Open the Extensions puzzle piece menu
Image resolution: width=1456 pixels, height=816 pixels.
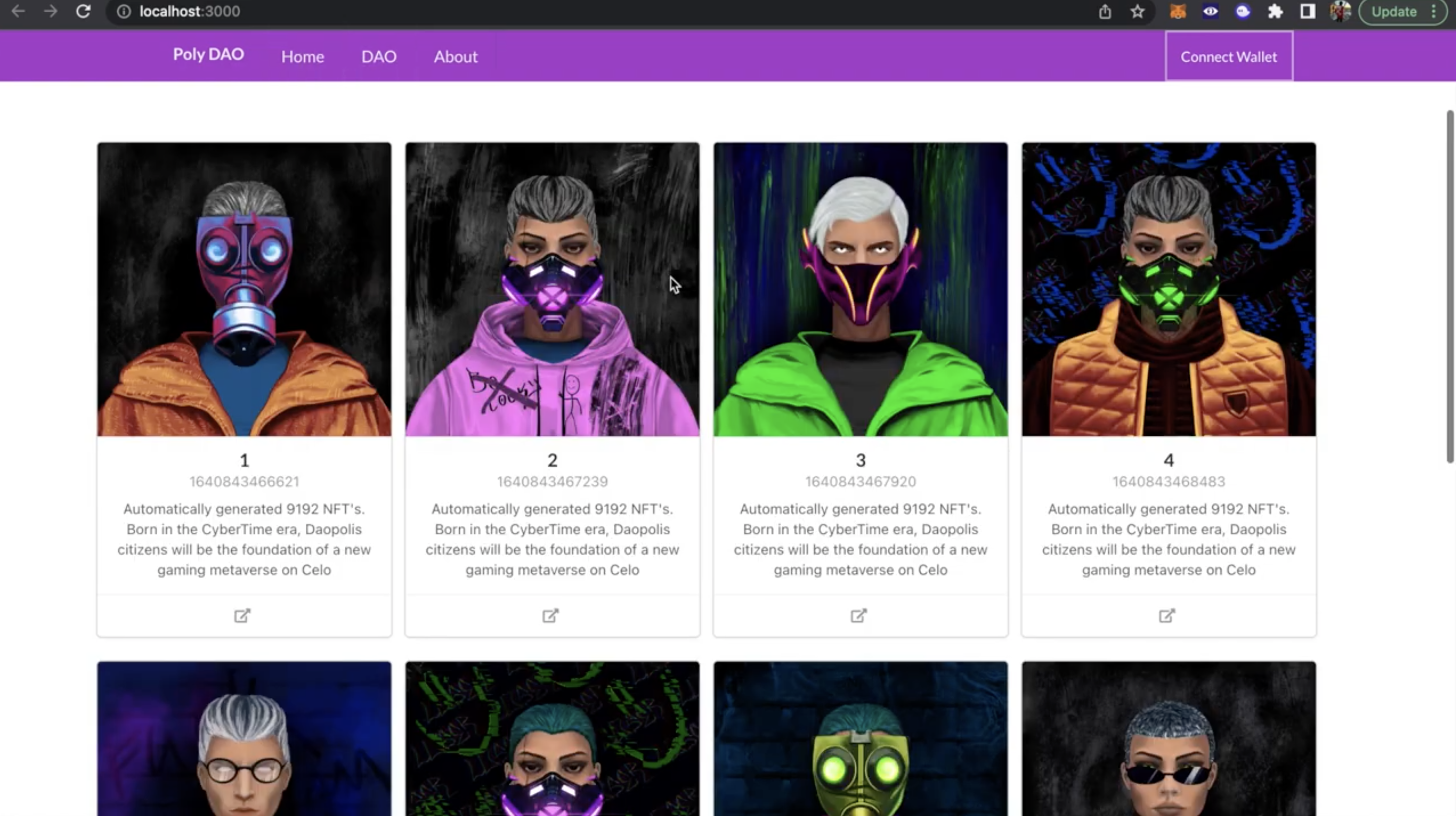click(x=1275, y=11)
